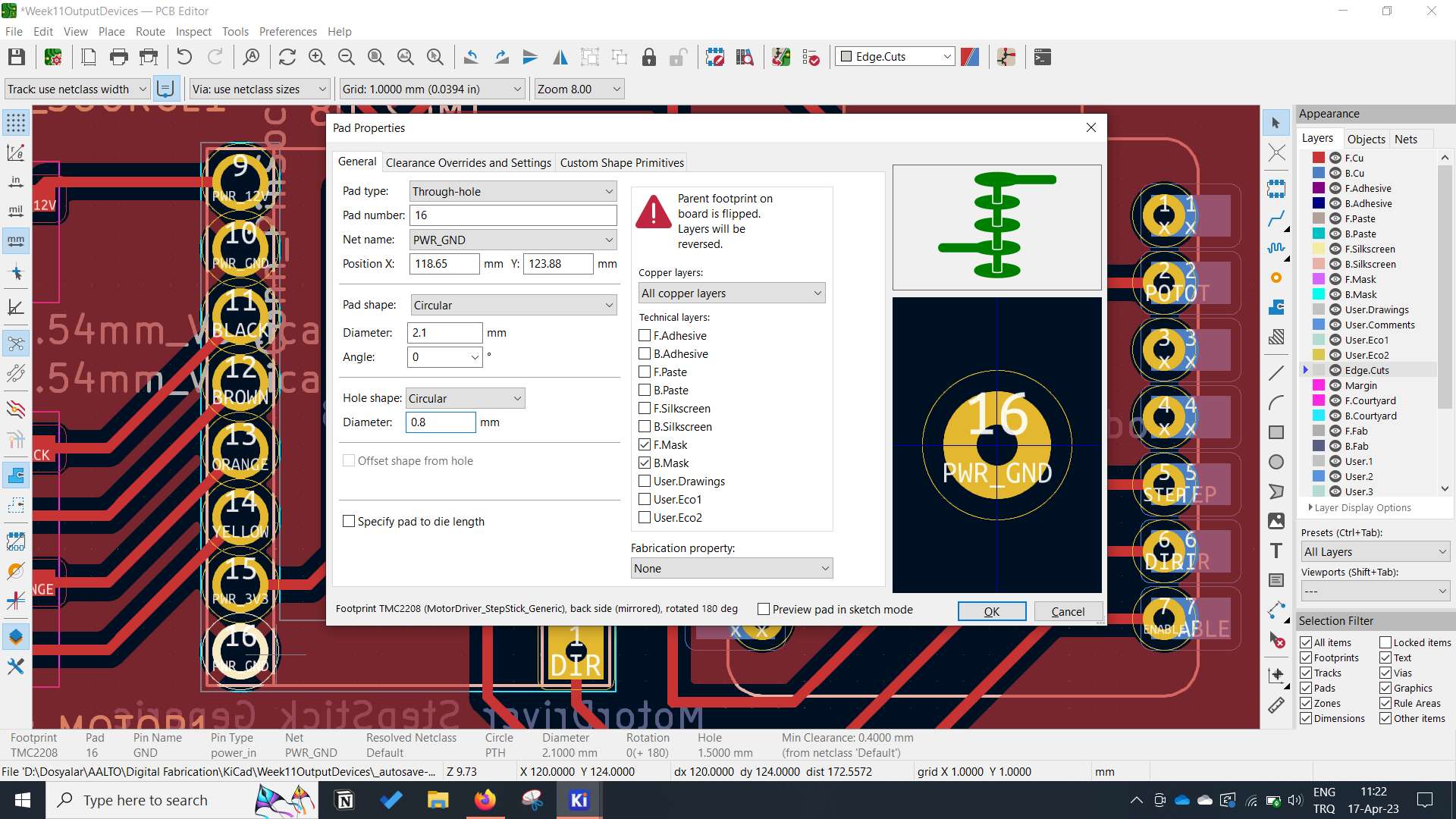The height and width of the screenshot is (819, 1456).
Task: Hide the F.Cu layer visibility eye
Action: pyautogui.click(x=1335, y=158)
